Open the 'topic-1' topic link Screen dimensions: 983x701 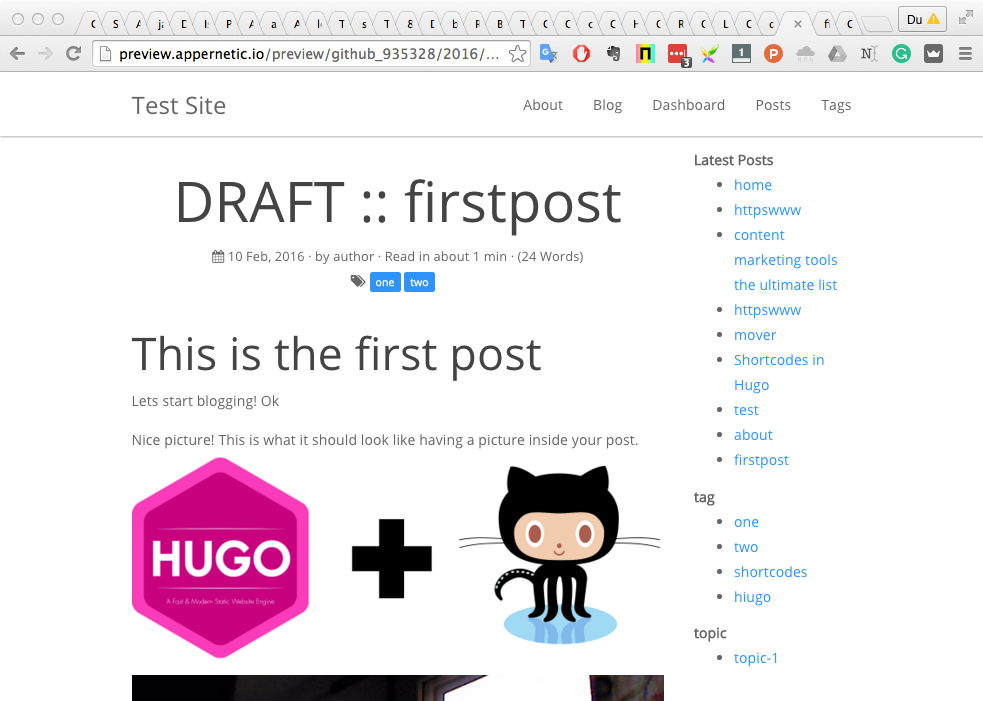click(756, 658)
